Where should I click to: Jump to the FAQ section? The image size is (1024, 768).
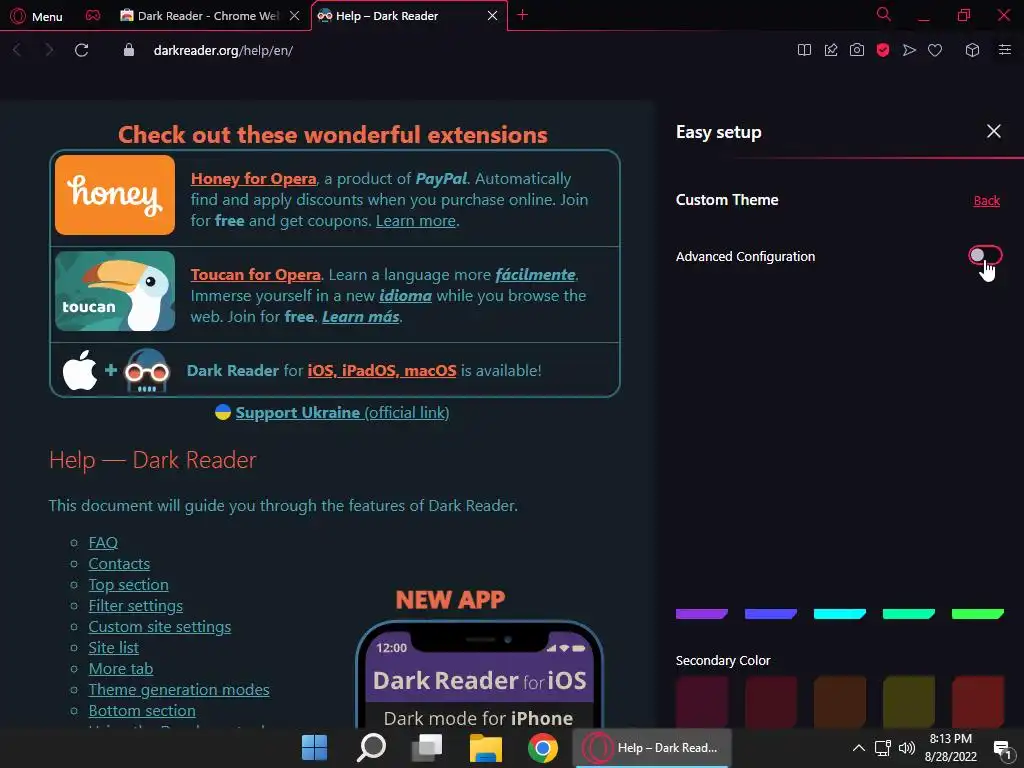pos(103,543)
